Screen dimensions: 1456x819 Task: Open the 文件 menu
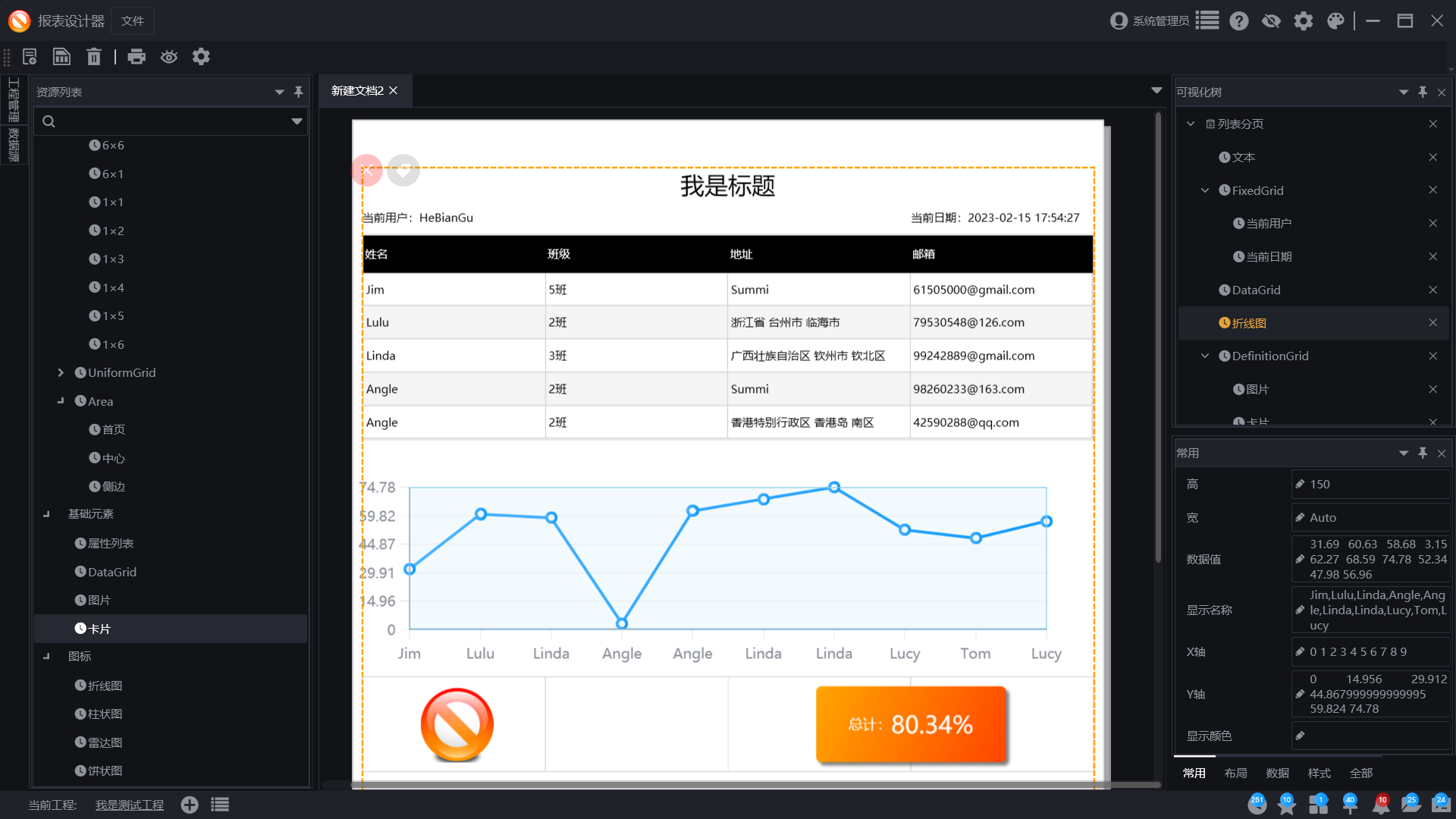tap(133, 21)
